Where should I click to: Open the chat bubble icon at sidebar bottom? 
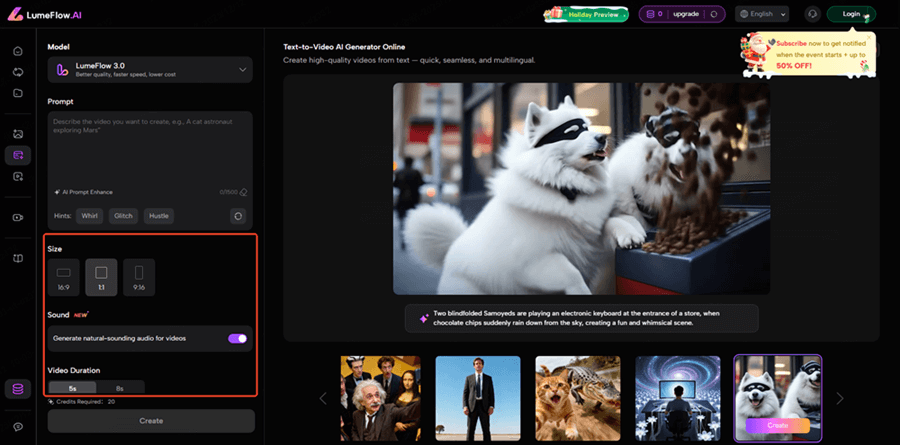[x=18, y=427]
